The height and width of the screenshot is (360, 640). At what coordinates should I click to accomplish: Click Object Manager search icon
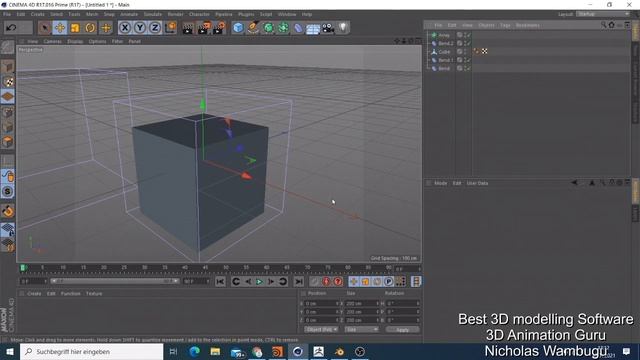pyautogui.click(x=603, y=25)
